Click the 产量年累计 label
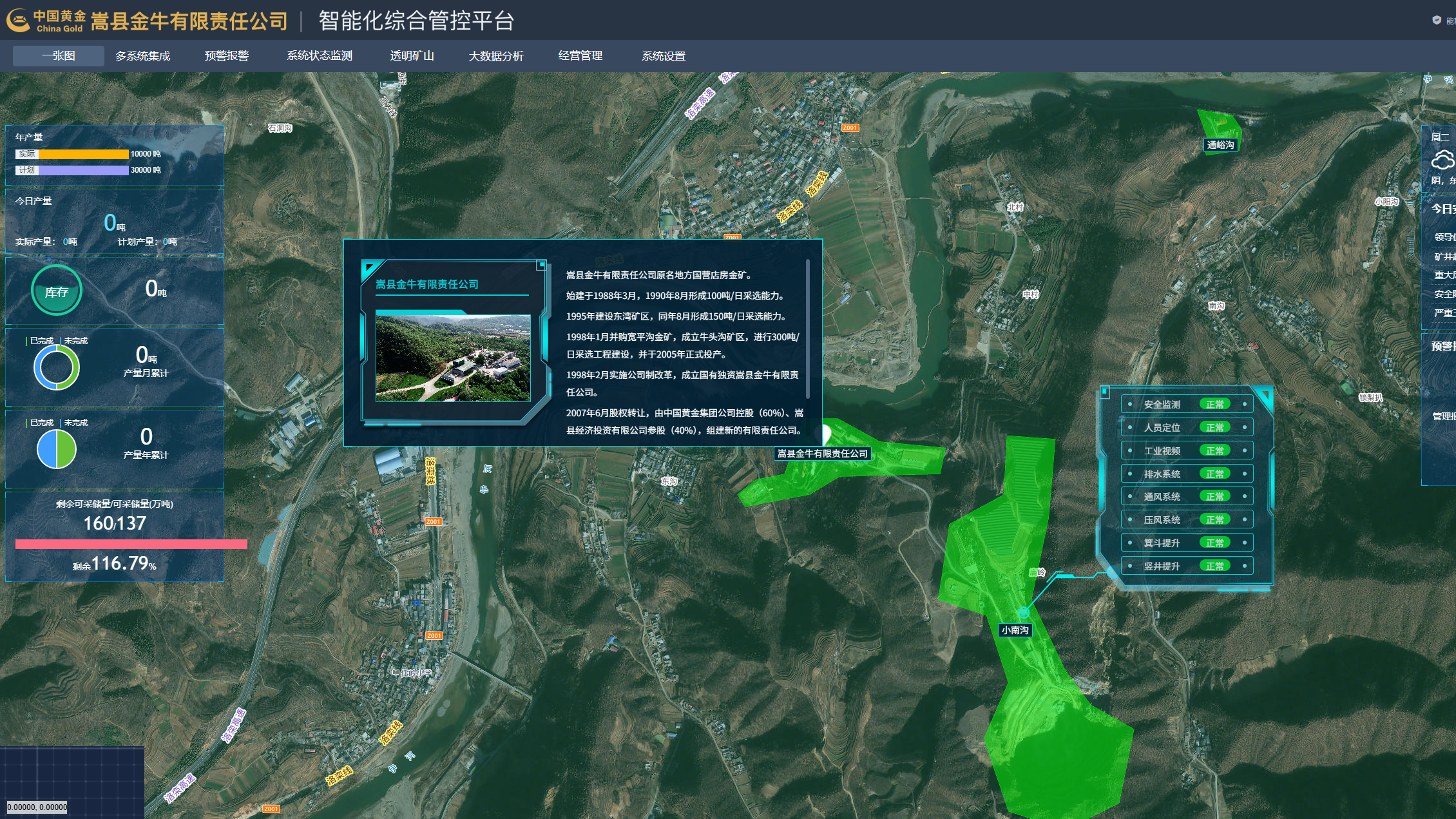The image size is (1456, 819). (146, 455)
